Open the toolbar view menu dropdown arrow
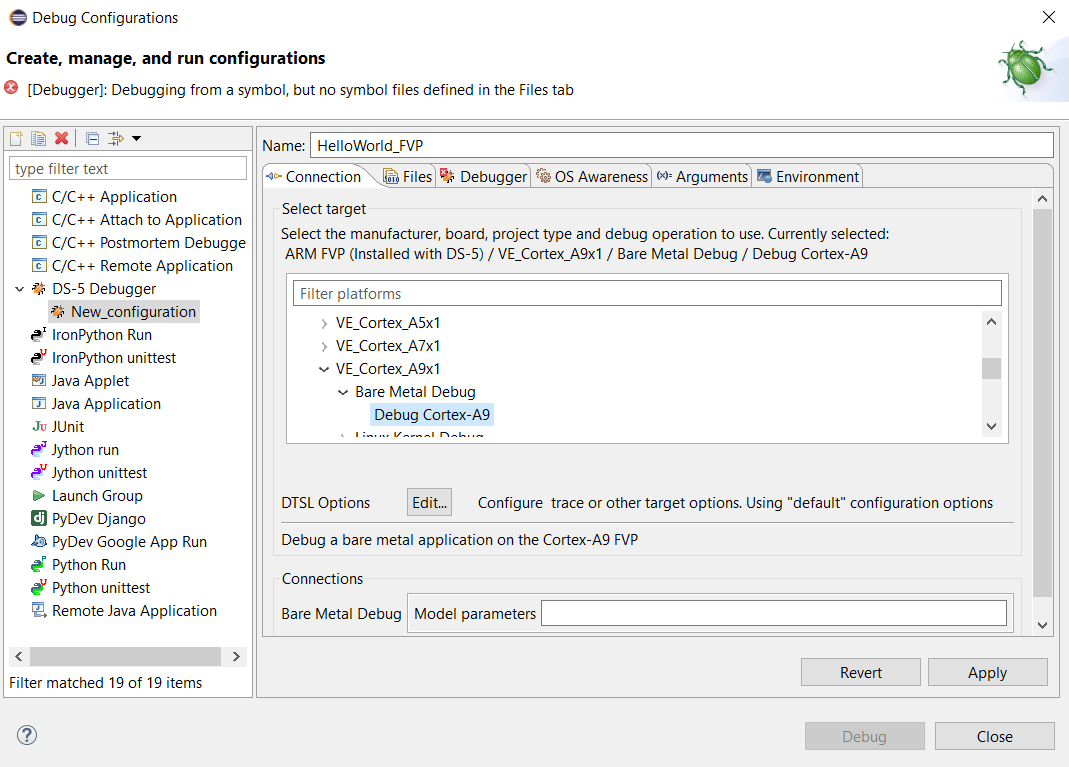The width and height of the screenshot is (1069, 767). (x=136, y=138)
